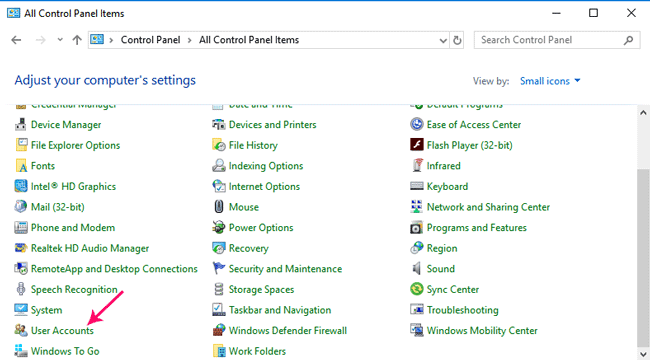Open the View by Small icons dropdown
The image size is (650, 360).
click(550, 81)
